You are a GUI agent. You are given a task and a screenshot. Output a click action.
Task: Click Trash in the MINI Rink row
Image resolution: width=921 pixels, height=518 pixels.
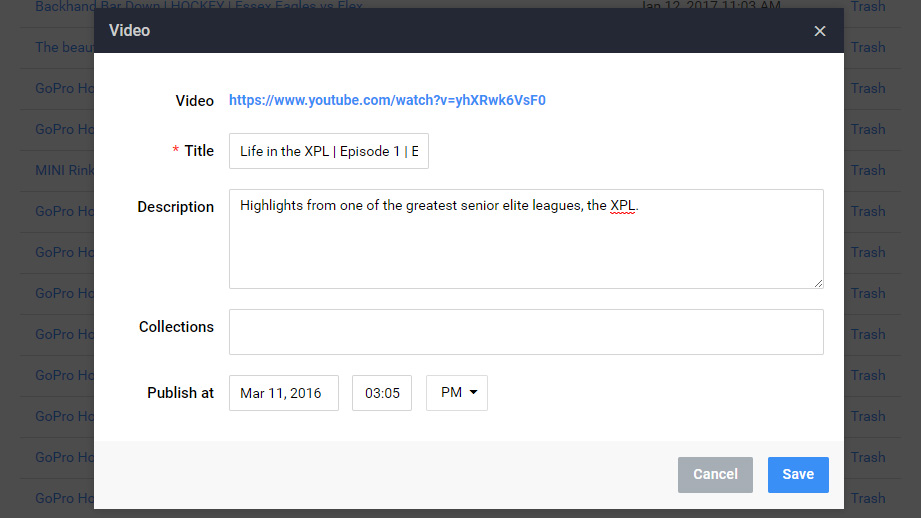point(867,170)
